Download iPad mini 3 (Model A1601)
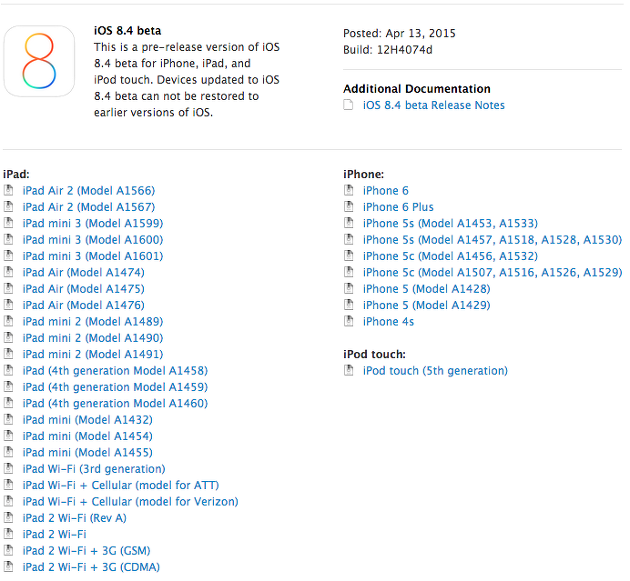 tap(93, 256)
